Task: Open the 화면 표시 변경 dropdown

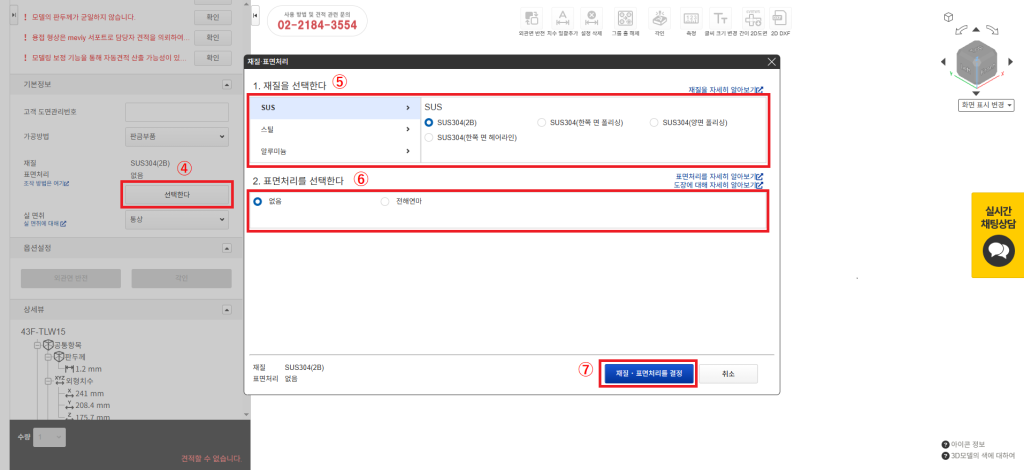Action: click(986, 105)
